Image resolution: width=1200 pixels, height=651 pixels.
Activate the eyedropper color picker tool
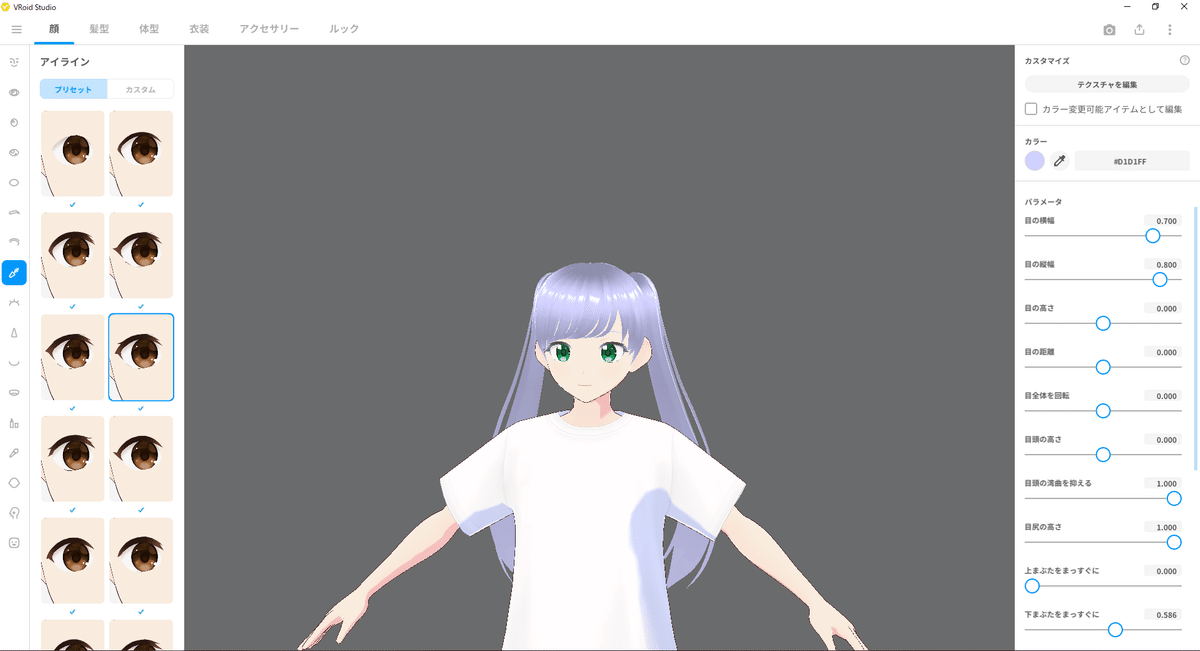pyautogui.click(x=1059, y=161)
